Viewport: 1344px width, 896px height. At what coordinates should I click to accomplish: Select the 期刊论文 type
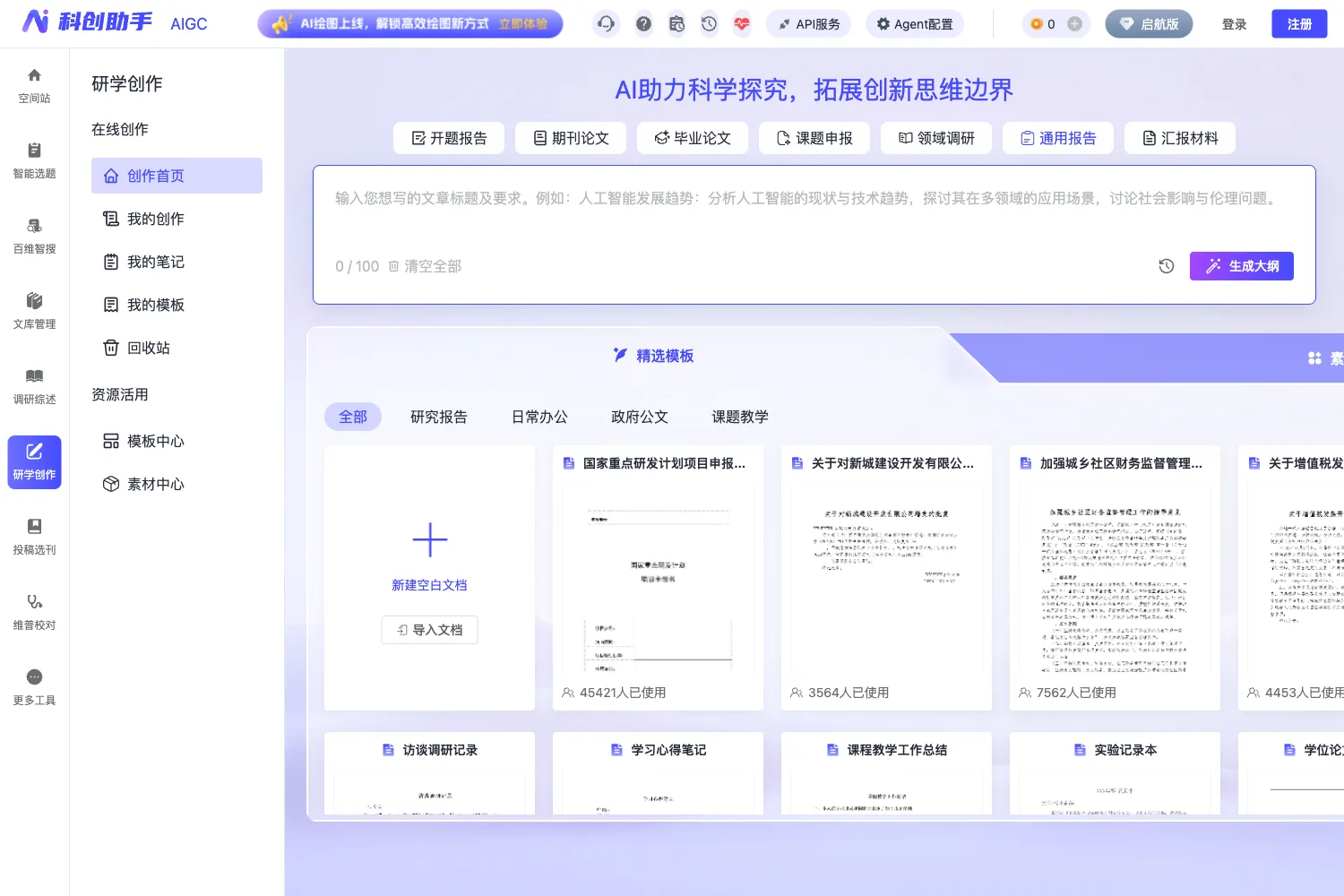[x=571, y=138]
